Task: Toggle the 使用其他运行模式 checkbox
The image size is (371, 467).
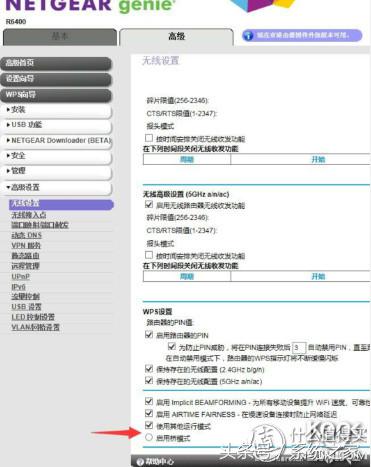Action: click(149, 426)
